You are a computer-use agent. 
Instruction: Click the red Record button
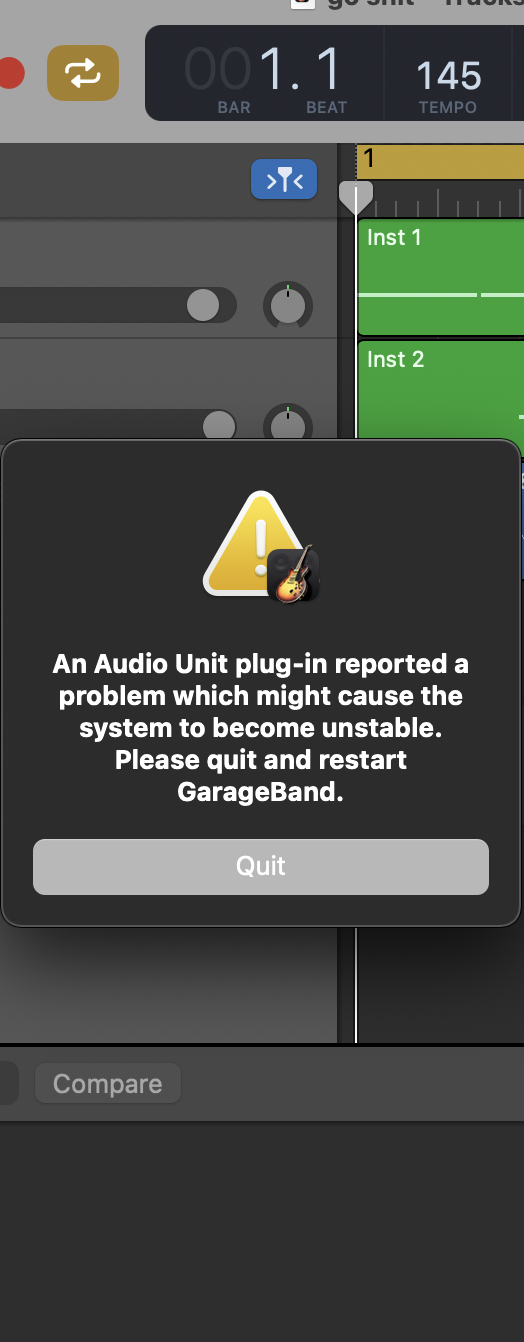pyautogui.click(x=10, y=73)
